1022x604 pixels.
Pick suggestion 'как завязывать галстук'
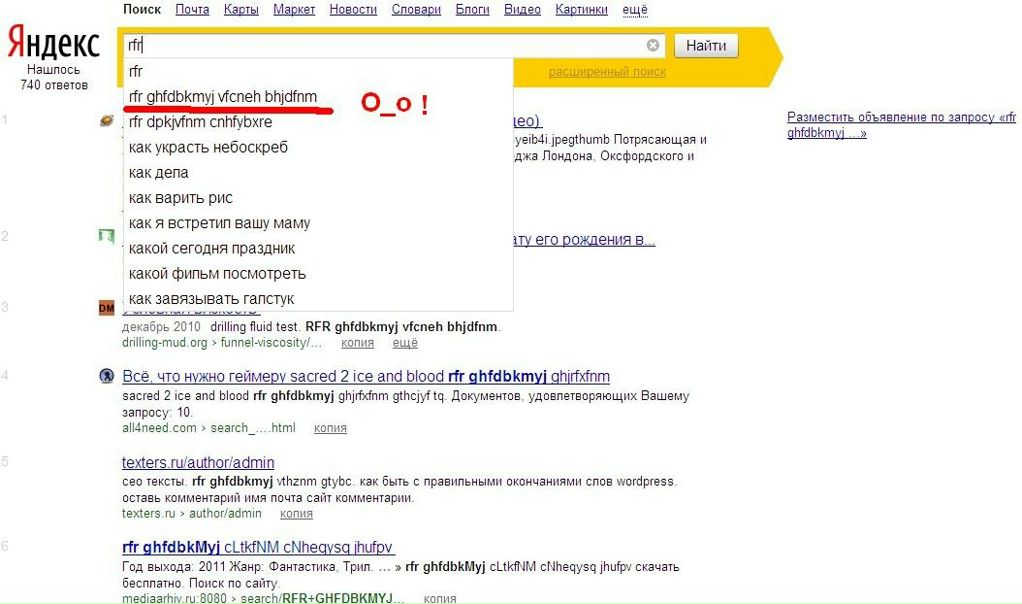click(212, 299)
